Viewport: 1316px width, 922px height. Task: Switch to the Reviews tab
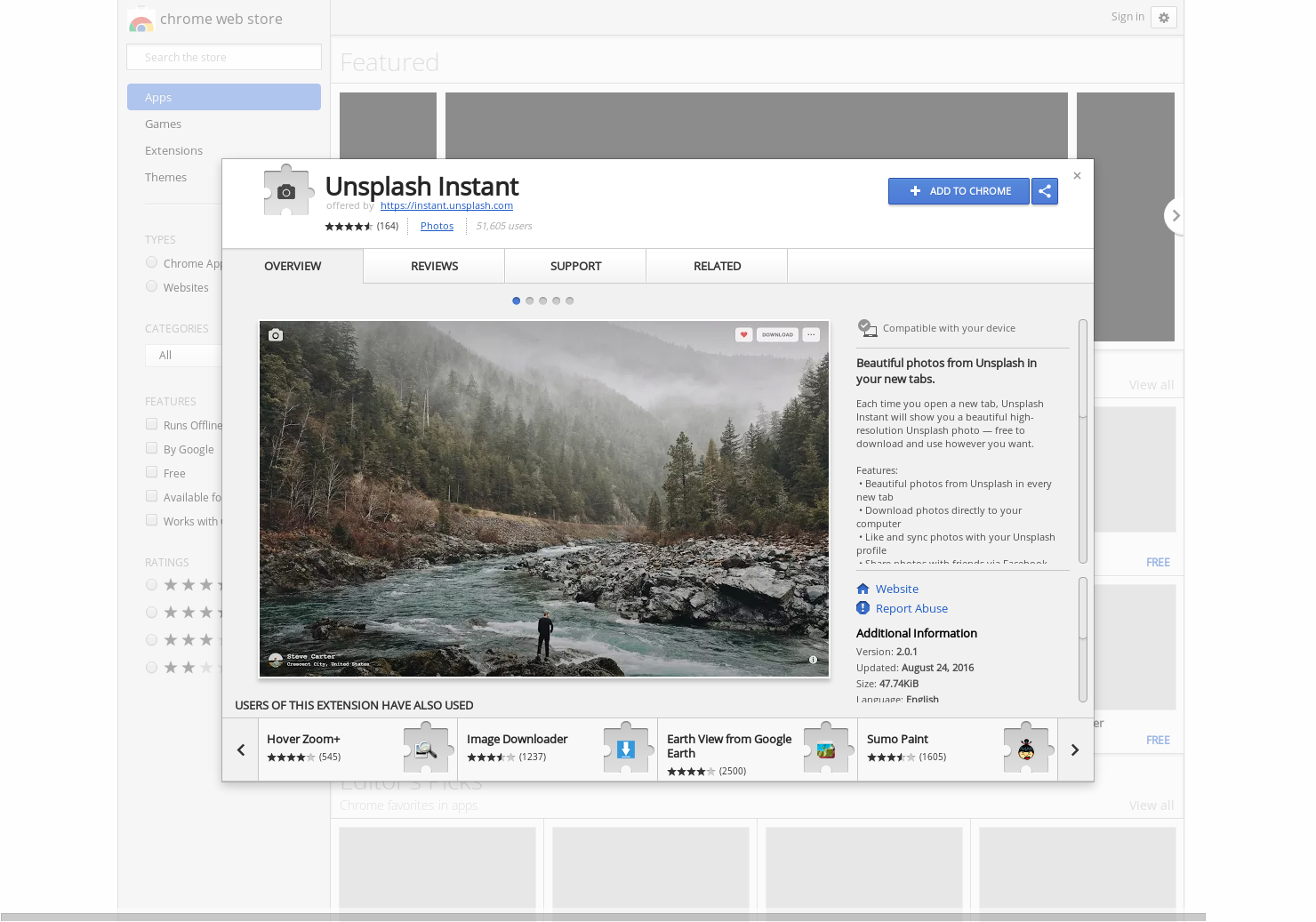(434, 266)
